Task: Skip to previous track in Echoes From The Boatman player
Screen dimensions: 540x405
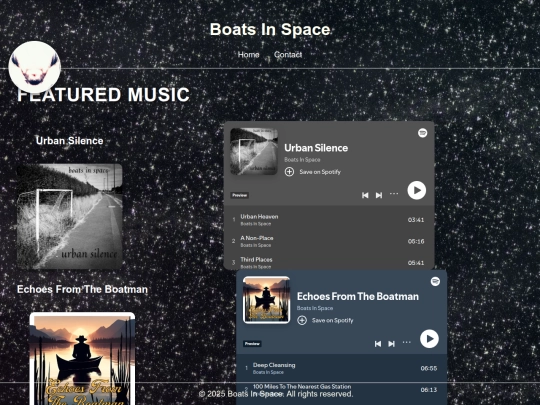Action: [378, 344]
